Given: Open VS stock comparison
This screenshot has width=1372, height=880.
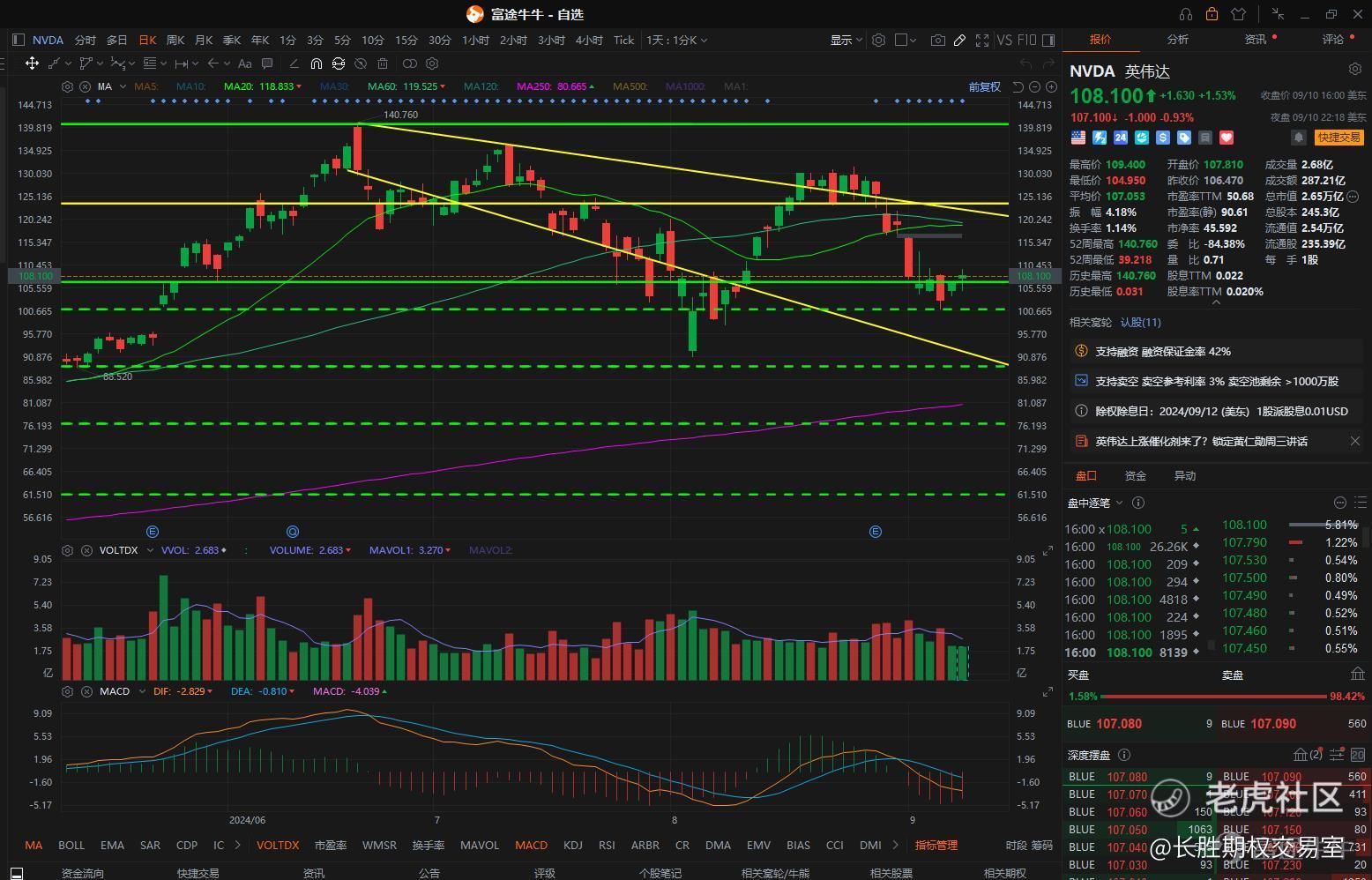Looking at the screenshot, I should 1004,40.
